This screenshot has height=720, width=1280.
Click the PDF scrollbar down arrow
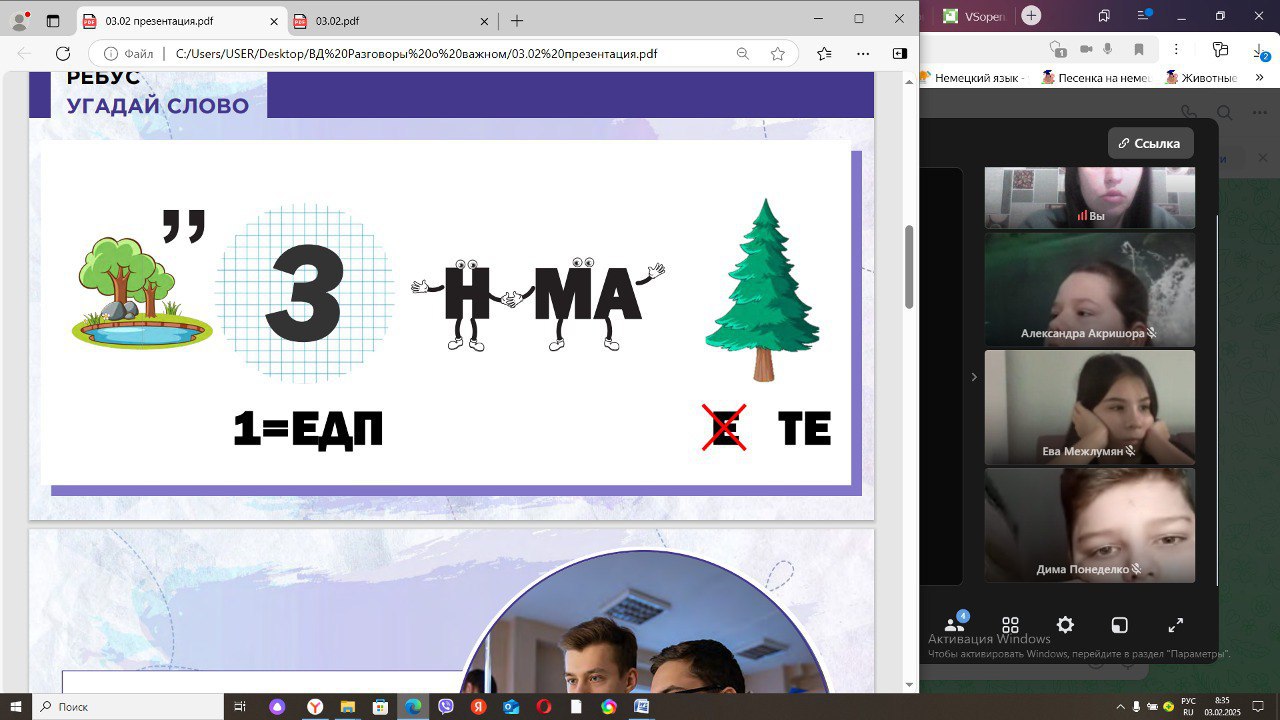tap(909, 685)
